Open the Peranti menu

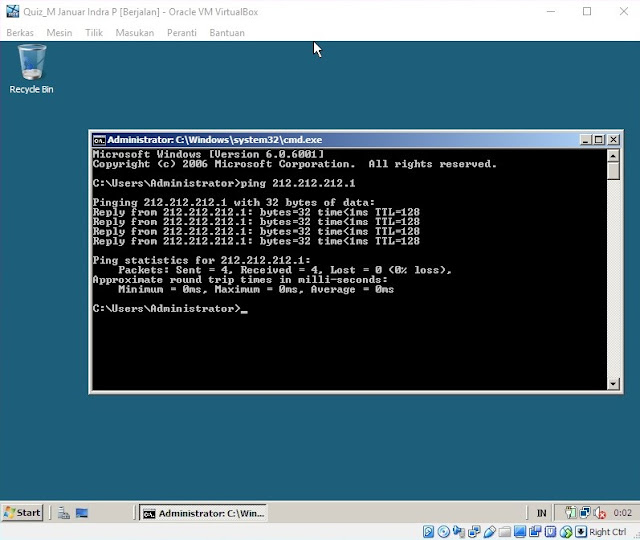tap(182, 33)
